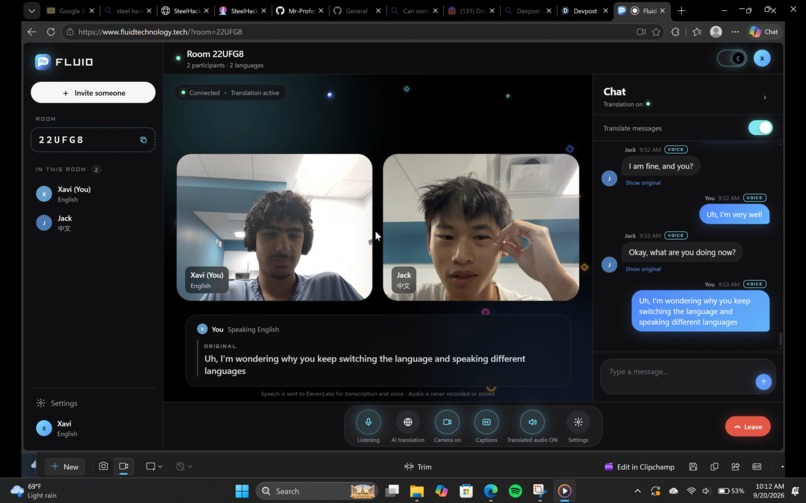The height and width of the screenshot is (503, 806).
Task: Select Xavi's video tile
Action: coord(274,227)
